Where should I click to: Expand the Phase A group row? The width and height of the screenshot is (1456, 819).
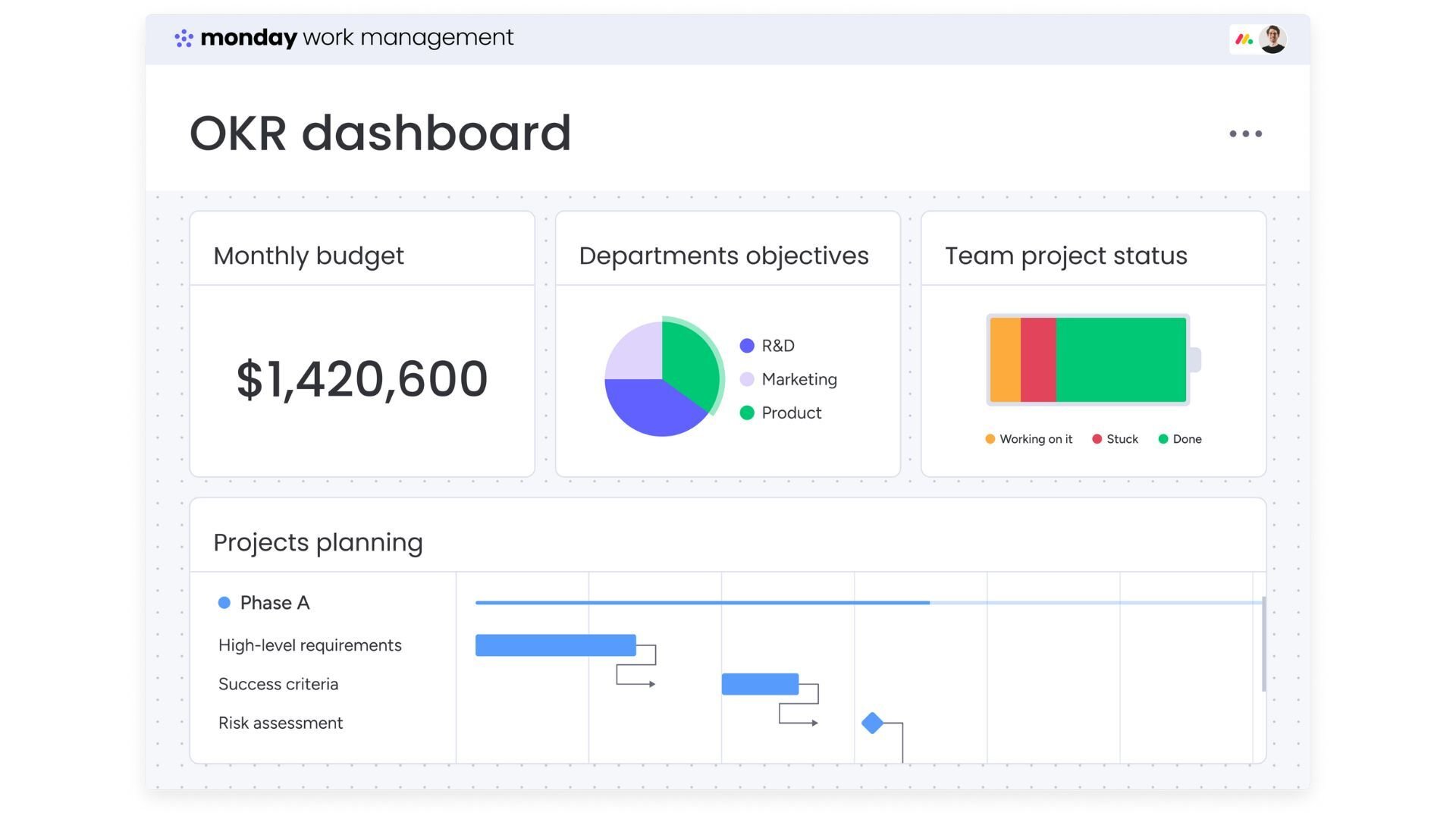click(x=275, y=602)
